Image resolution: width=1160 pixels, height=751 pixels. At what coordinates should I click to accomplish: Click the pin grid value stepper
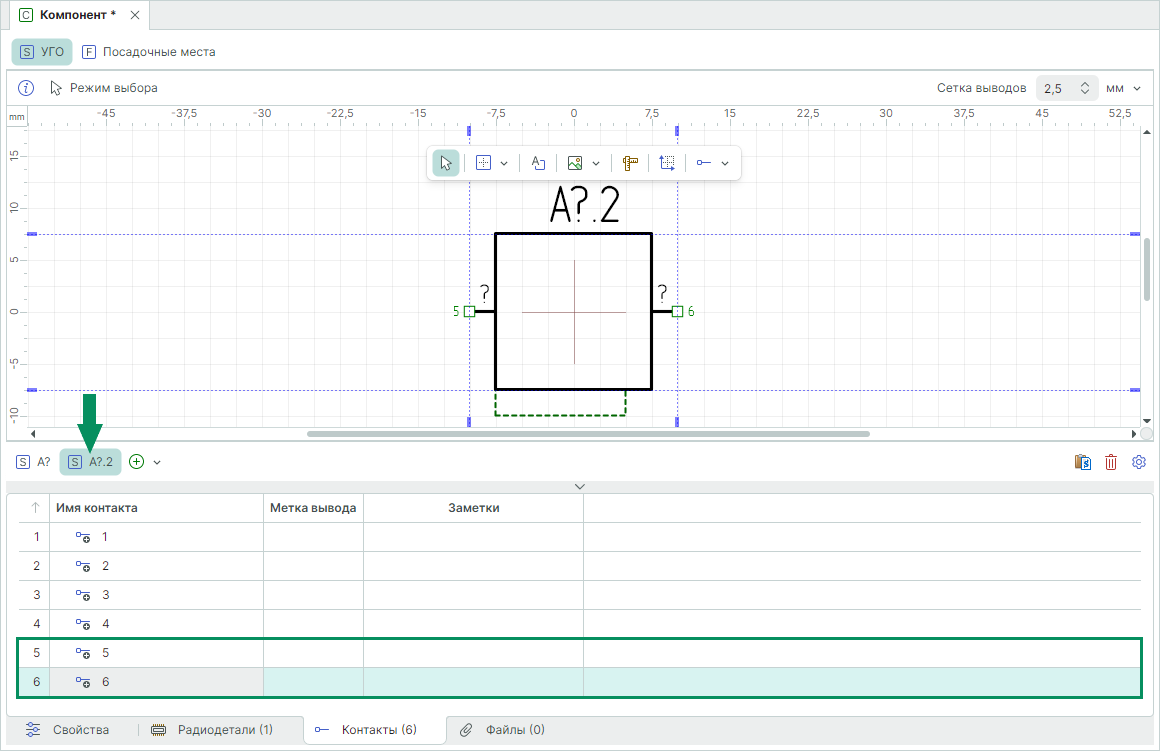pos(1085,88)
